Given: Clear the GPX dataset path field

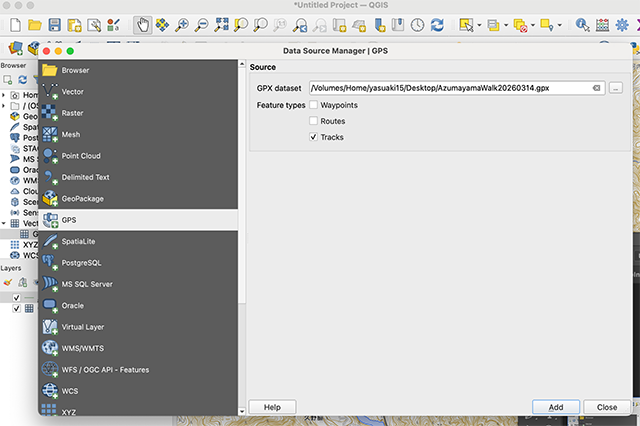Looking at the screenshot, I should (596, 88).
